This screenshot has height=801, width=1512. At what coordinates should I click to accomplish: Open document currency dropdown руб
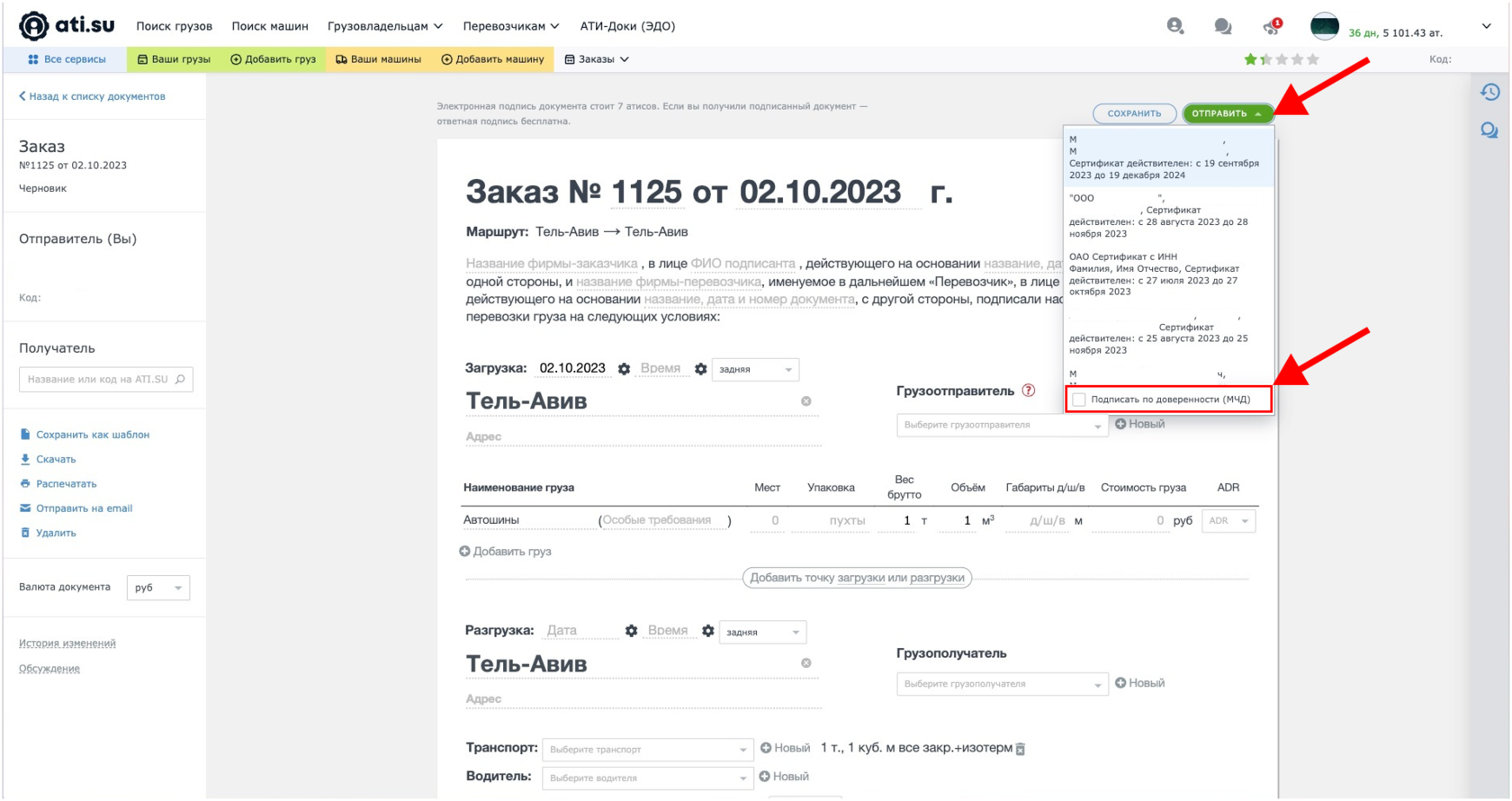pyautogui.click(x=157, y=588)
